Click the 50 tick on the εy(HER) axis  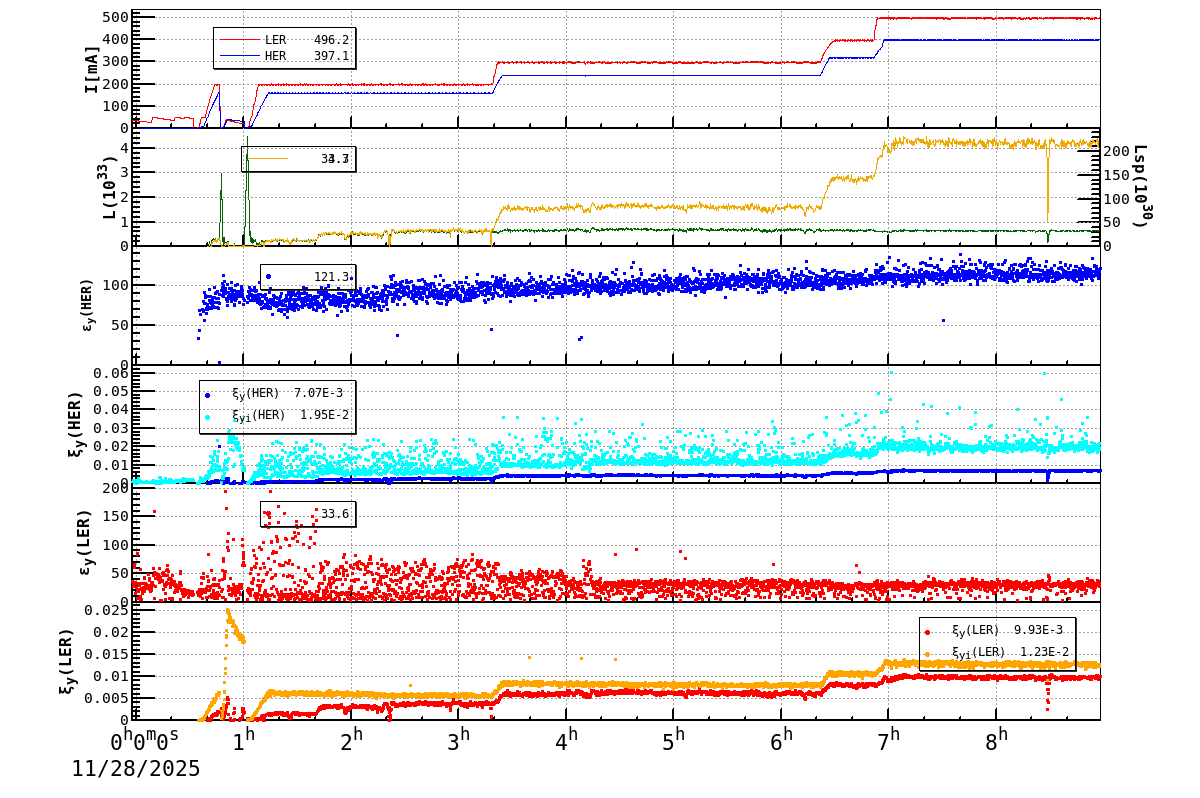[120, 325]
